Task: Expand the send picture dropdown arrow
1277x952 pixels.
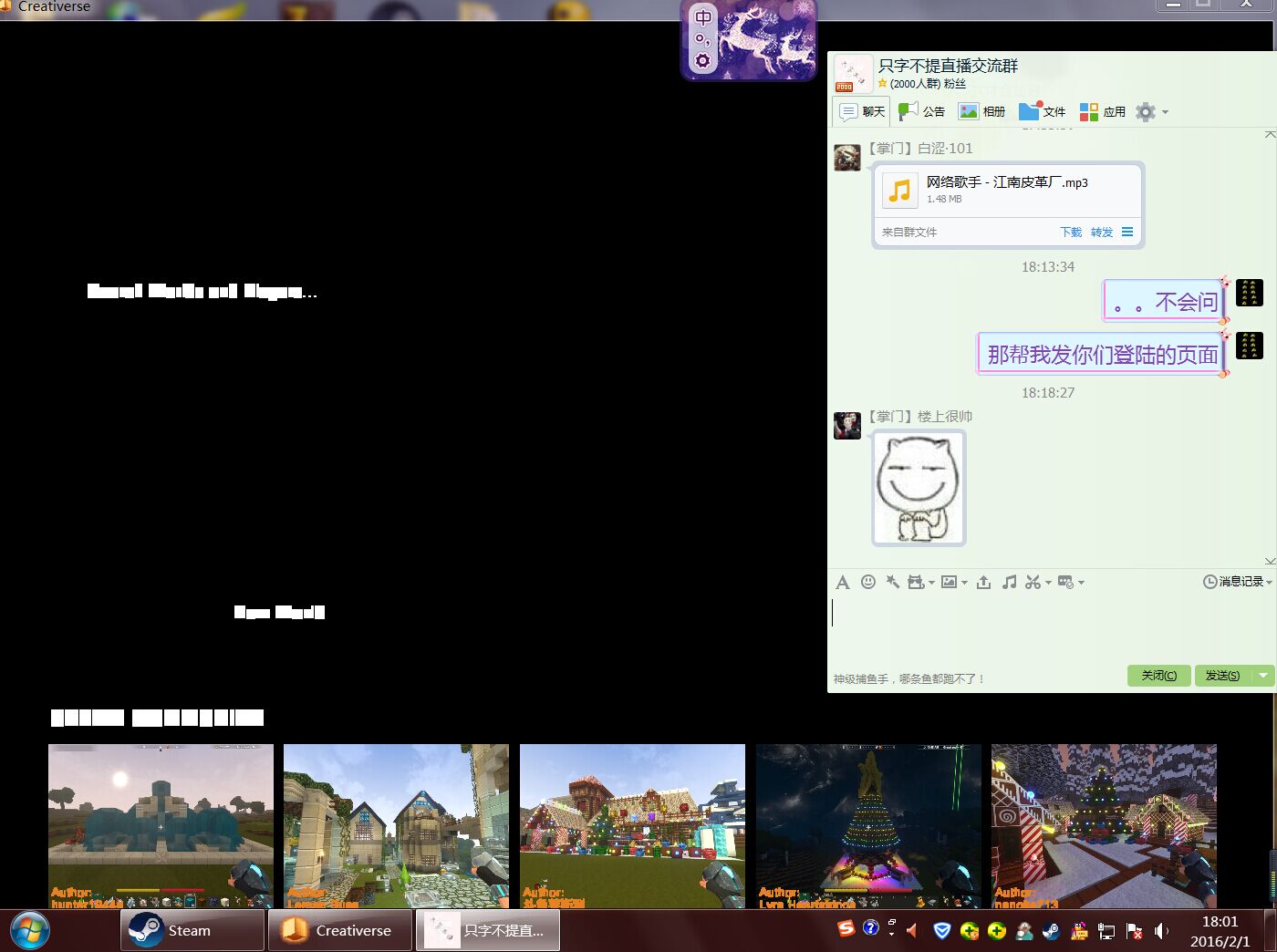Action: click(964, 583)
